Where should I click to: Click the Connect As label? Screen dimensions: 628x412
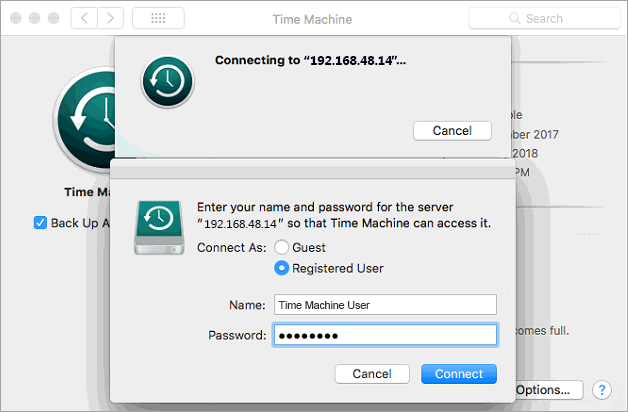(x=231, y=247)
